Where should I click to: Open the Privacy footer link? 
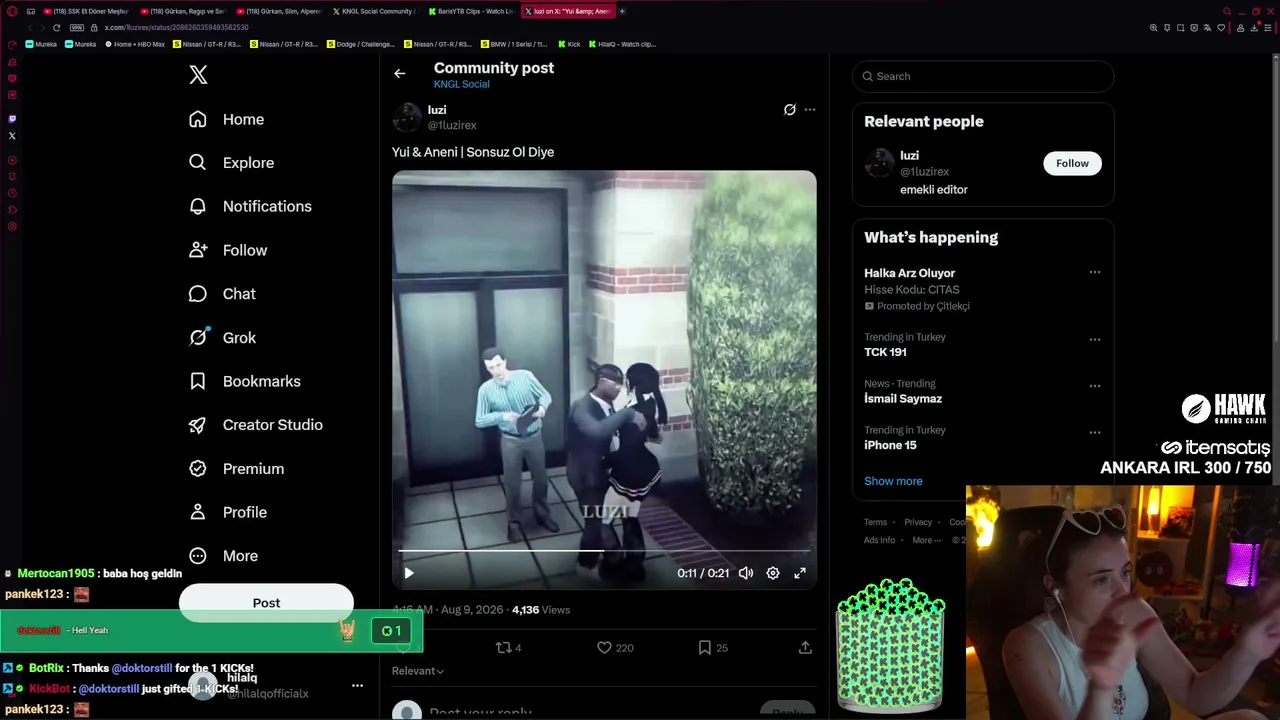coord(918,522)
